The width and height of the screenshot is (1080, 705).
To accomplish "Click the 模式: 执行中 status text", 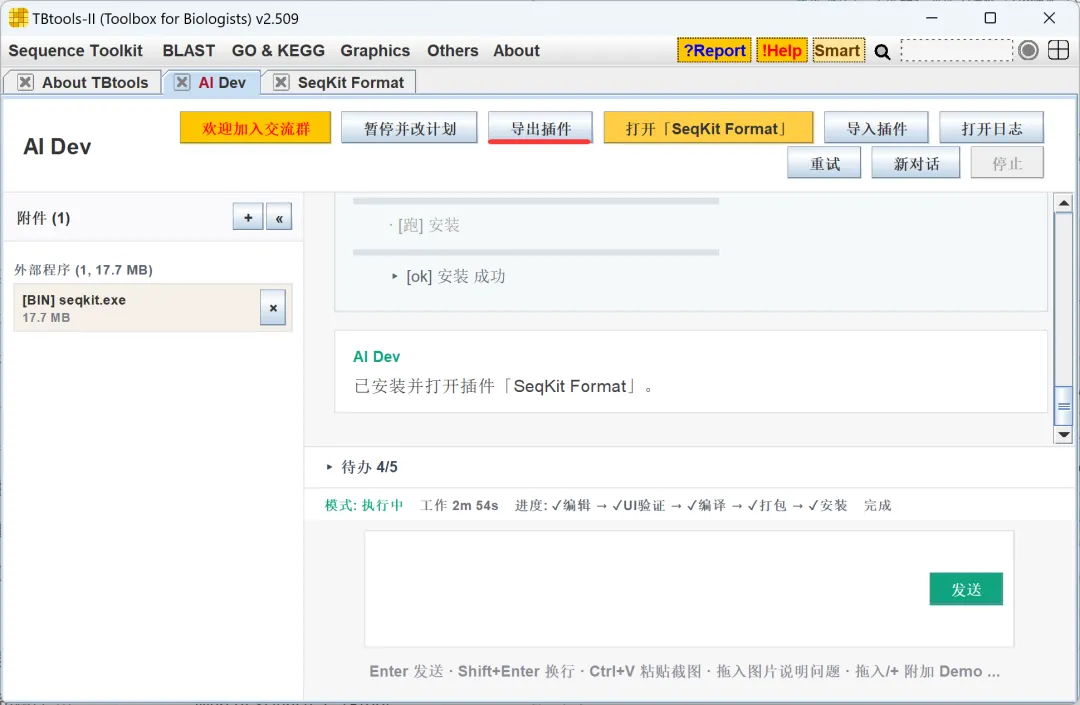I will (x=364, y=505).
